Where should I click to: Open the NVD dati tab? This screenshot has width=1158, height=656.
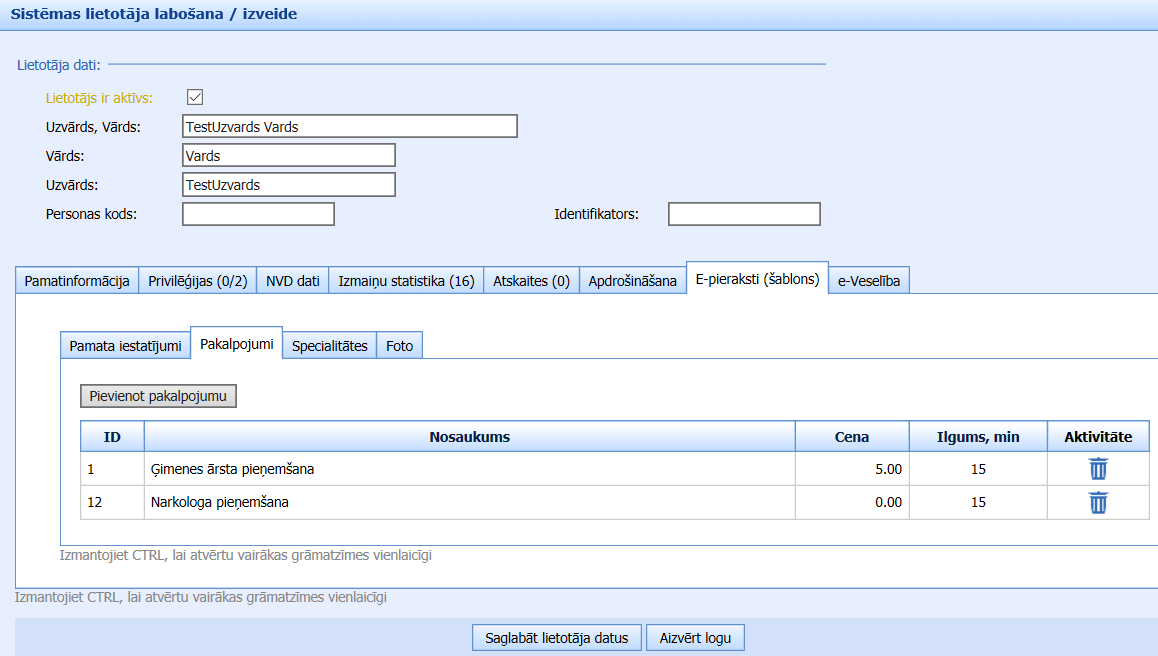[292, 281]
